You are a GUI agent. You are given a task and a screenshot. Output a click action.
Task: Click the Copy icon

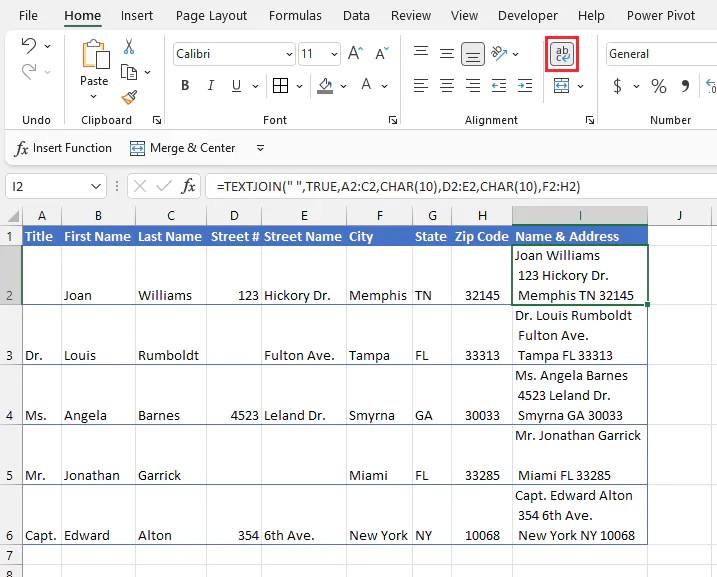click(x=129, y=72)
